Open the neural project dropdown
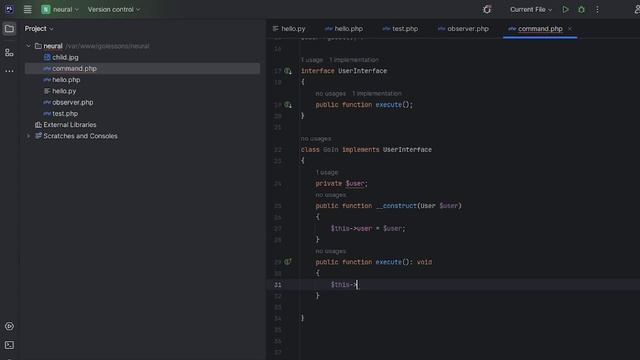The image size is (640, 360). [60, 9]
